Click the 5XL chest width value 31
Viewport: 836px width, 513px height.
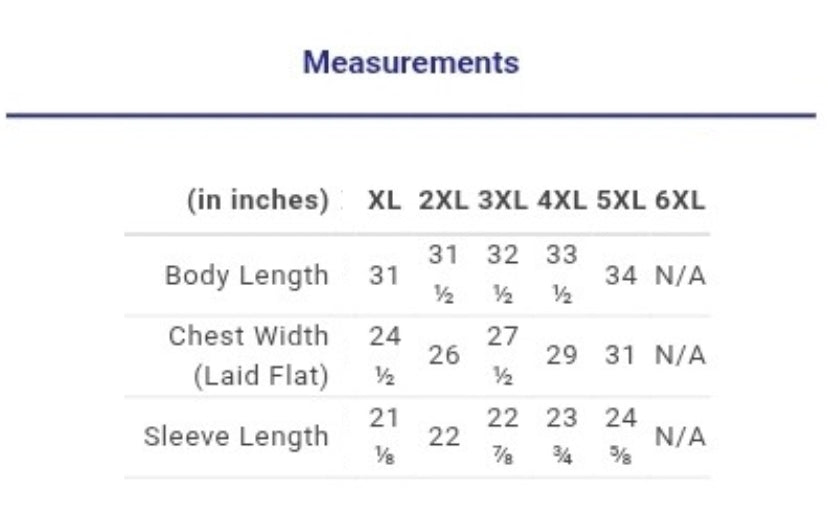pyautogui.click(x=620, y=356)
